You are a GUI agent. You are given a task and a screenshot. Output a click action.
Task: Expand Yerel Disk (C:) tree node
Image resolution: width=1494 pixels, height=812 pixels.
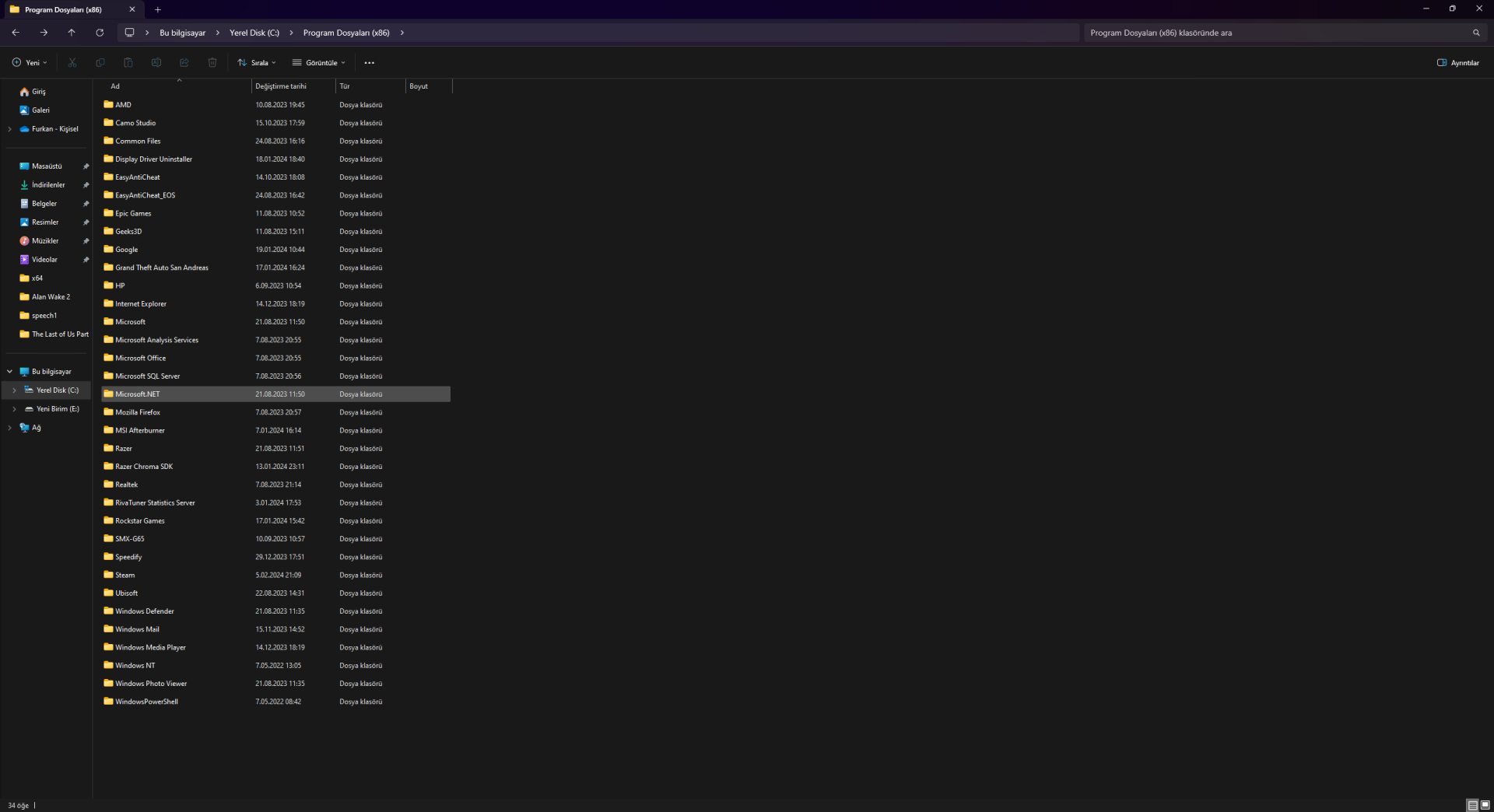(x=14, y=390)
